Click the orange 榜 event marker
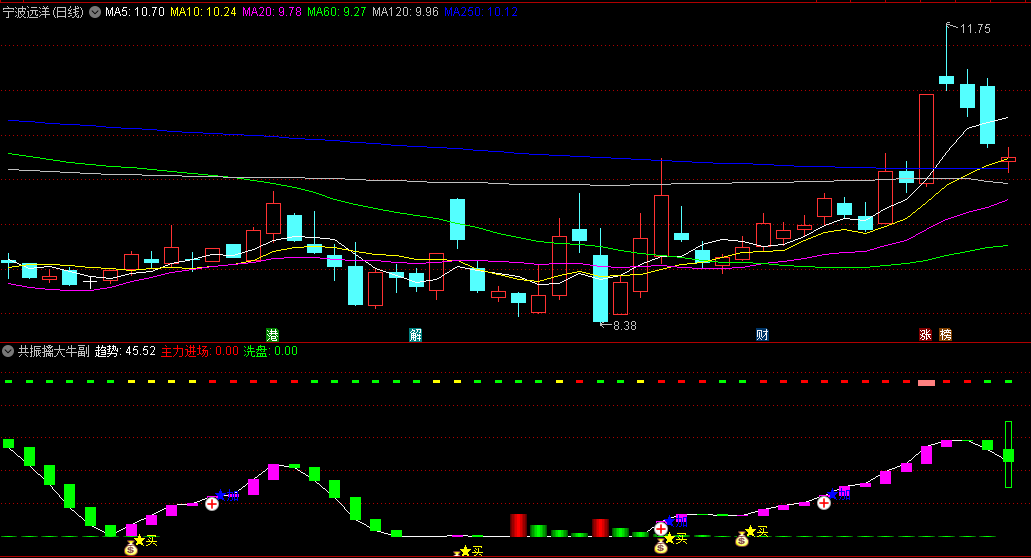1031x558 pixels. (946, 335)
